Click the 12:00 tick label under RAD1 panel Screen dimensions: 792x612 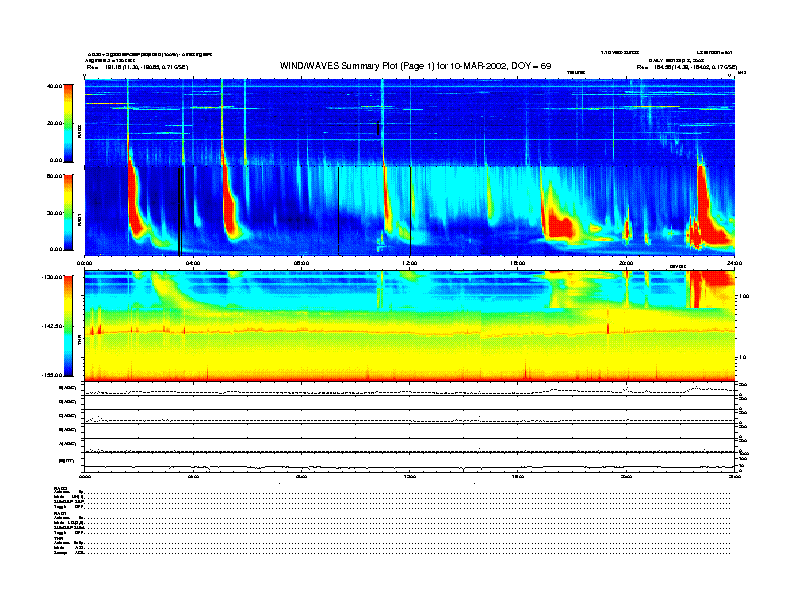pos(410,263)
